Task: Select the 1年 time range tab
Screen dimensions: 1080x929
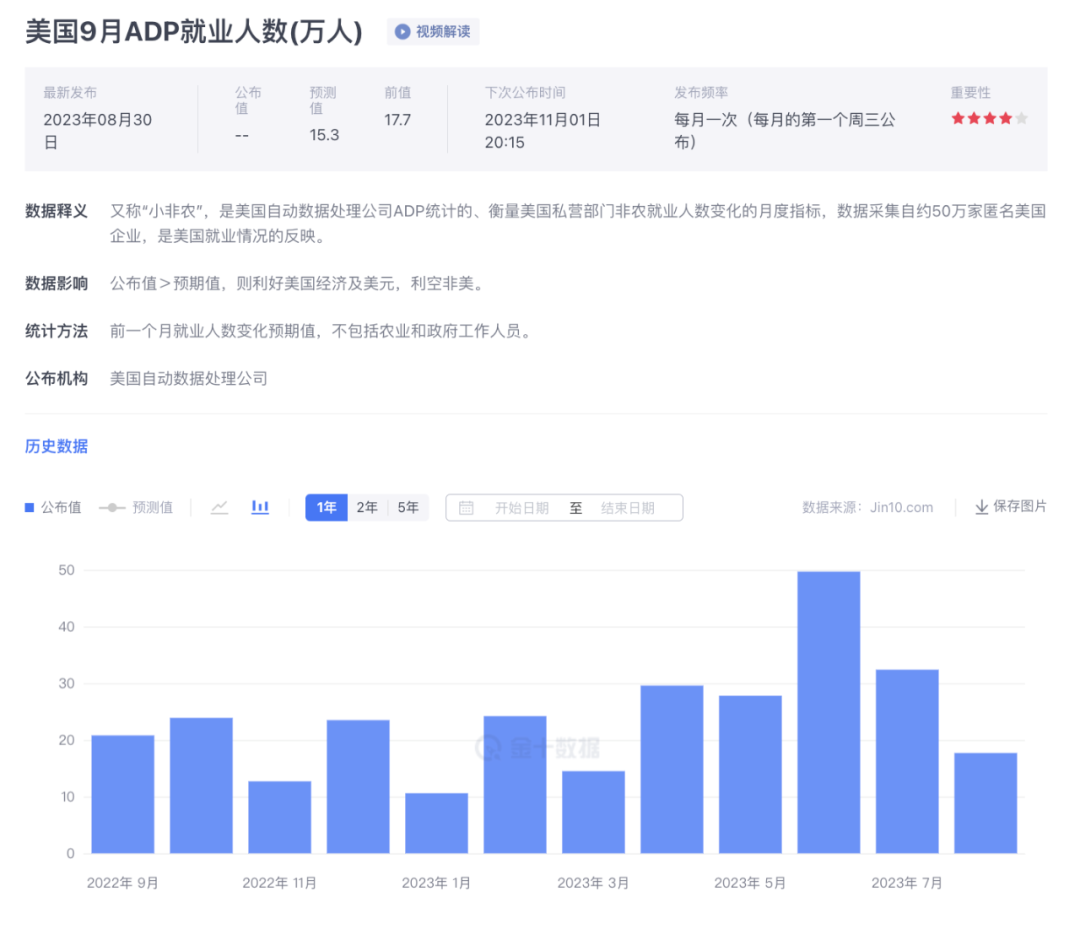Action: click(x=326, y=508)
